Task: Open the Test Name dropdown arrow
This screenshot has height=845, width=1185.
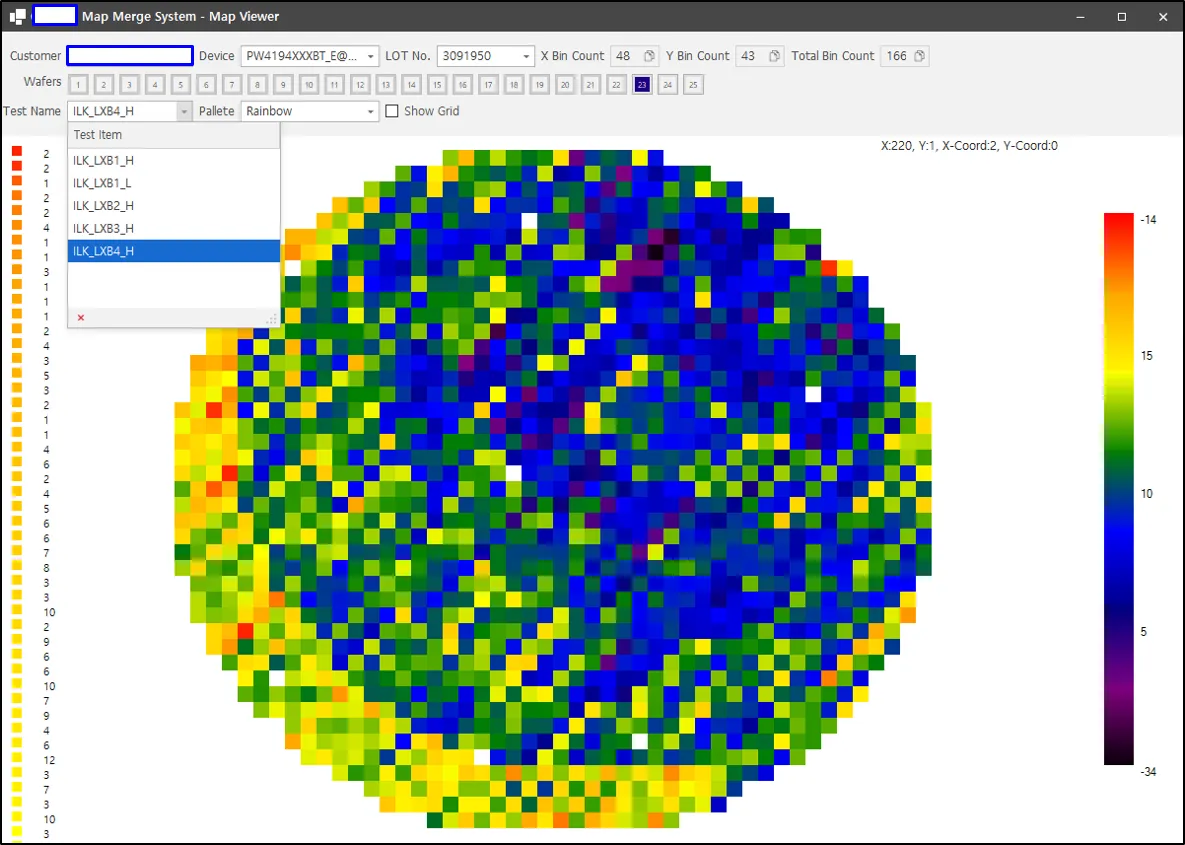Action: point(184,111)
